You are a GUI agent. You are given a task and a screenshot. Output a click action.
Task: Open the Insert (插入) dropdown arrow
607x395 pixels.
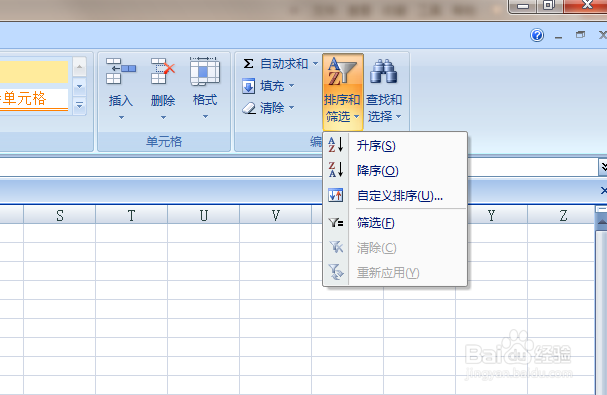pyautogui.click(x=121, y=117)
